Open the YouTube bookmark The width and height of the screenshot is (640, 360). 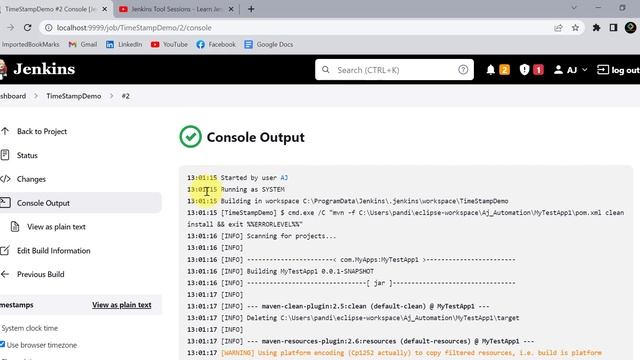169,44
